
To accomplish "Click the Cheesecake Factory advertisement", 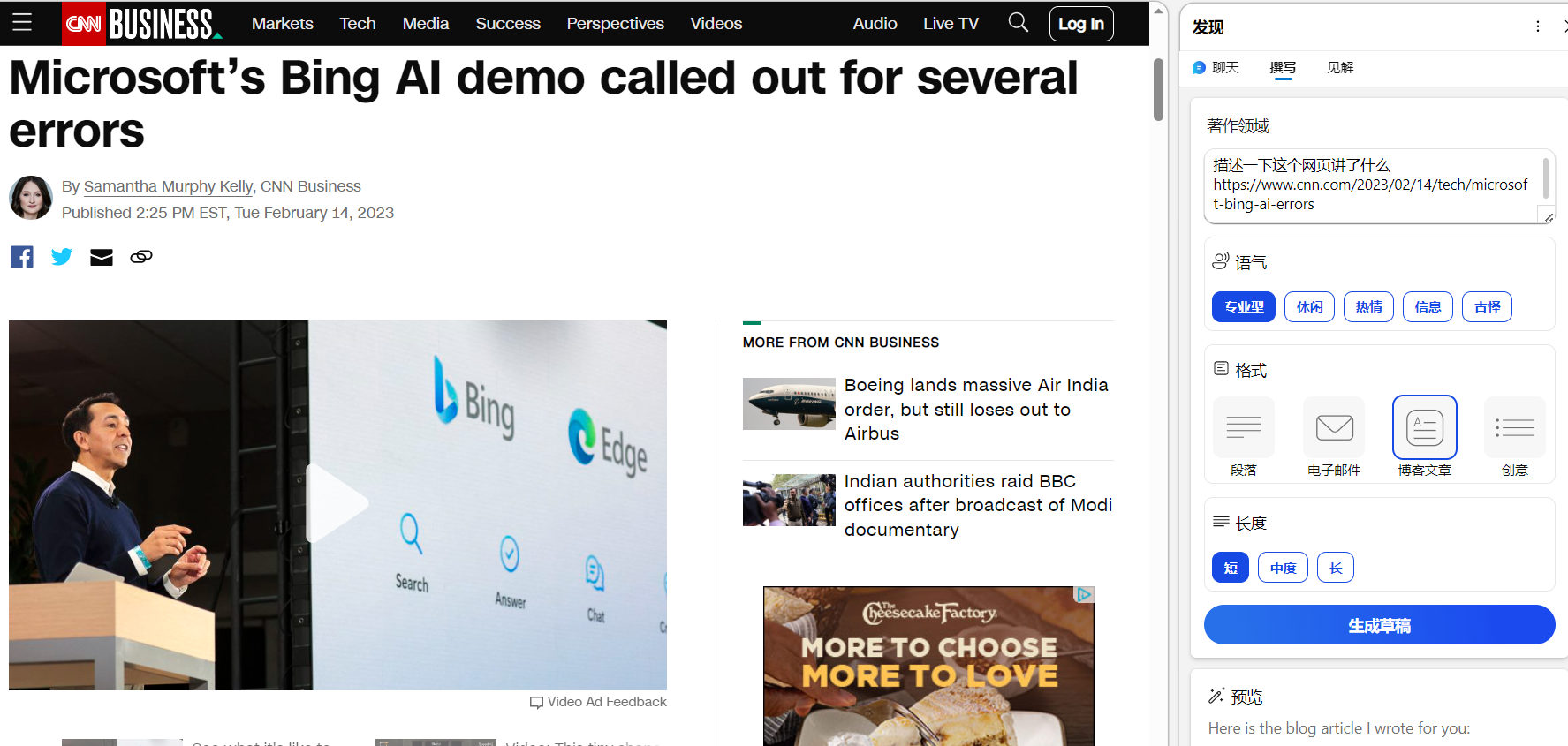I will [x=928, y=667].
